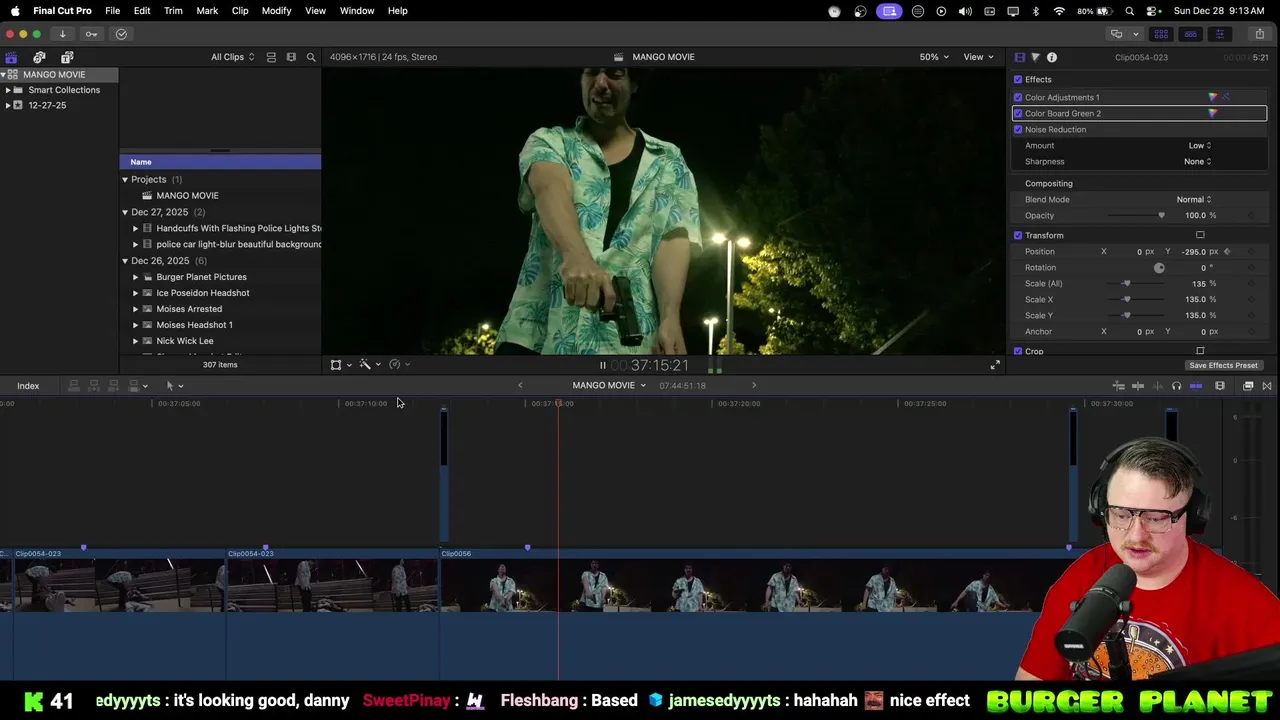Change Sharpness None dropdown
1280x720 pixels.
pos(1197,161)
